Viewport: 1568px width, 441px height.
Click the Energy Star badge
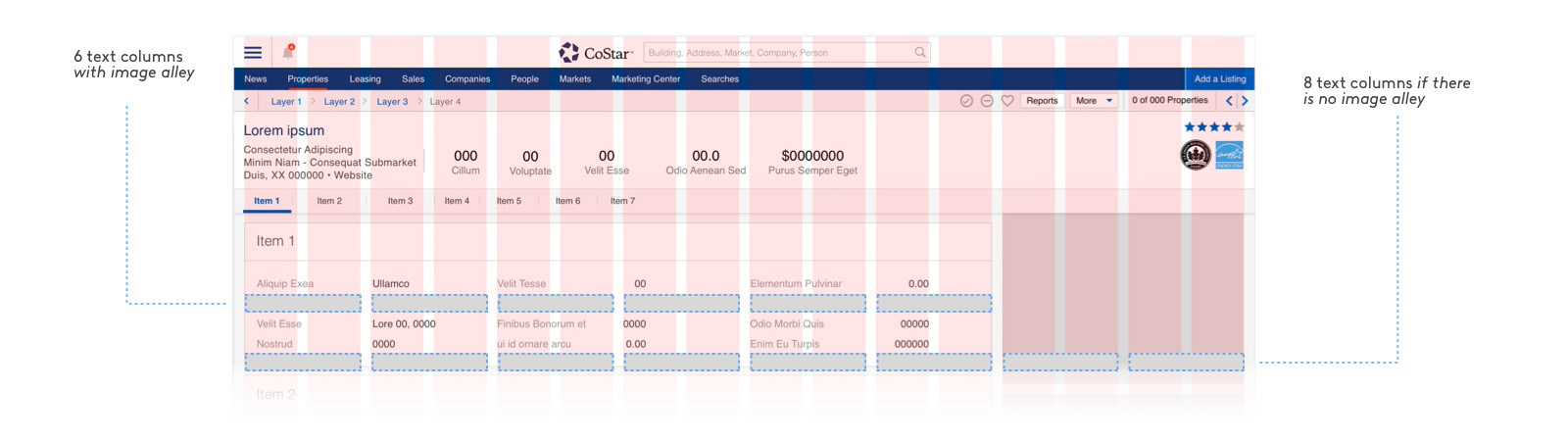[1229, 155]
